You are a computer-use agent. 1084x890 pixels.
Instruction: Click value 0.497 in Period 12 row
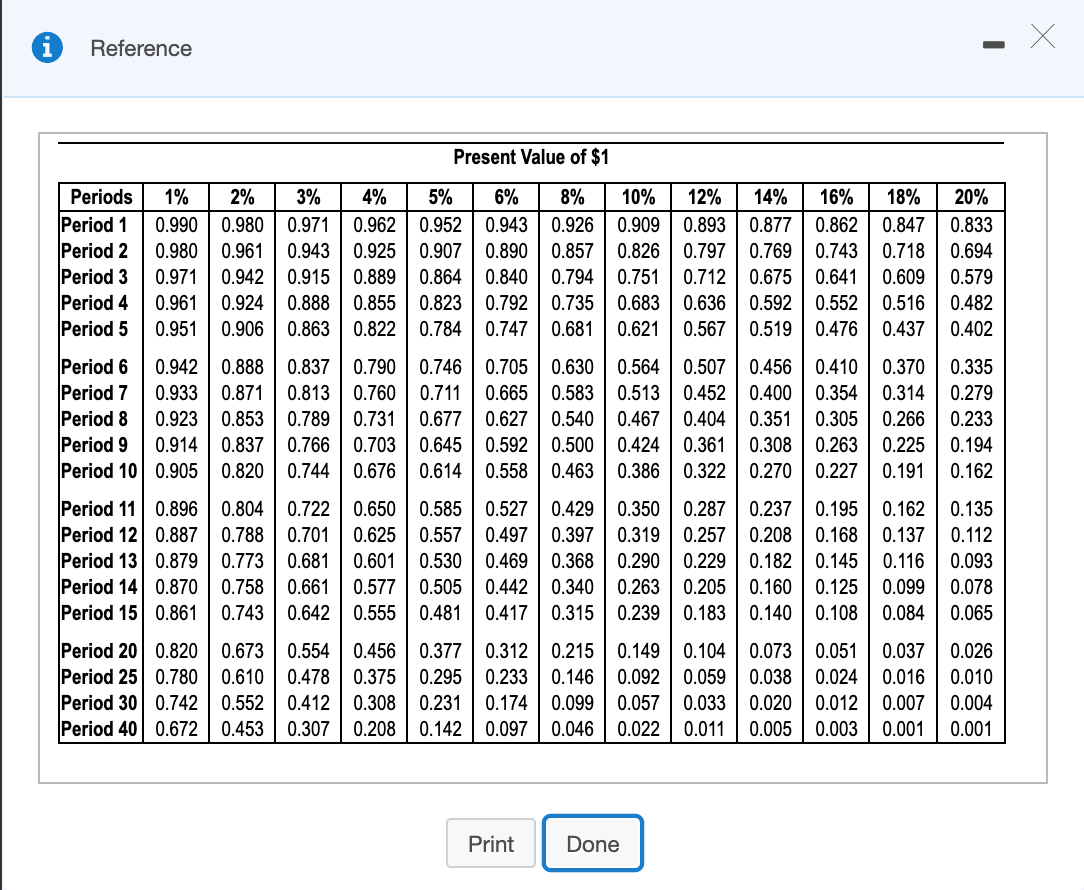click(x=506, y=535)
